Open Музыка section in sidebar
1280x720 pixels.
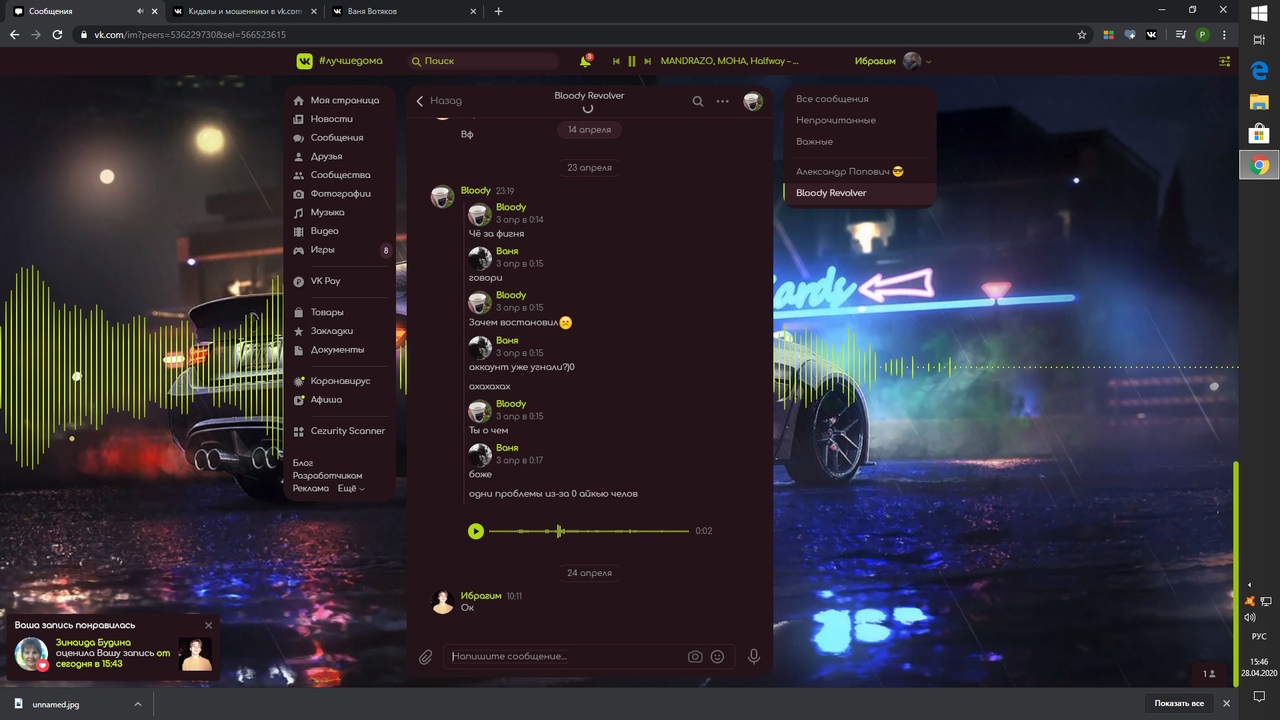pyautogui.click(x=327, y=213)
